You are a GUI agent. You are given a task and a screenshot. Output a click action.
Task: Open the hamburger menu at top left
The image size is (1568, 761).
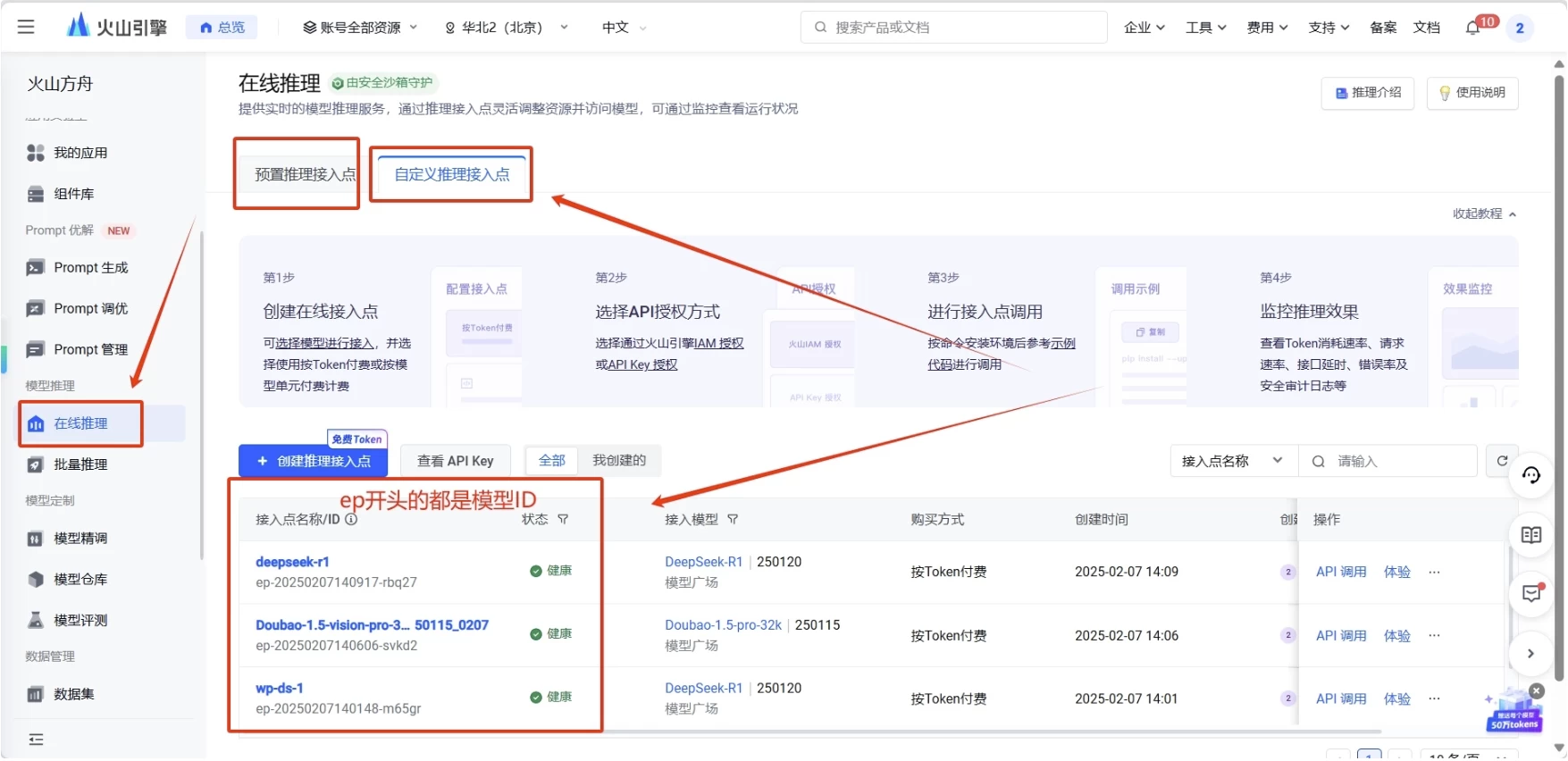(x=26, y=27)
